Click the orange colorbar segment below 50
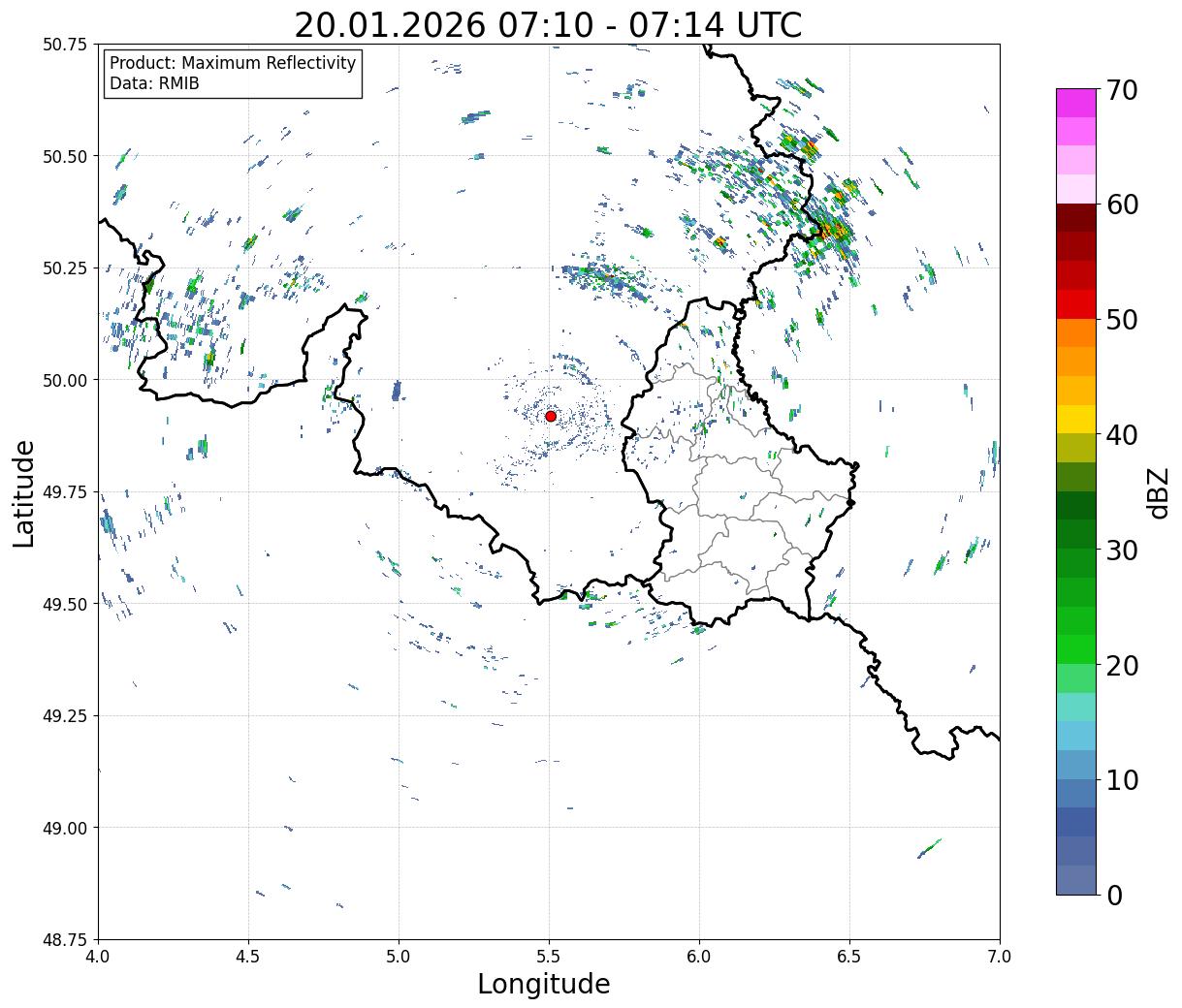Image resolution: width=1182 pixels, height=1008 pixels. pyautogui.click(x=1076, y=332)
